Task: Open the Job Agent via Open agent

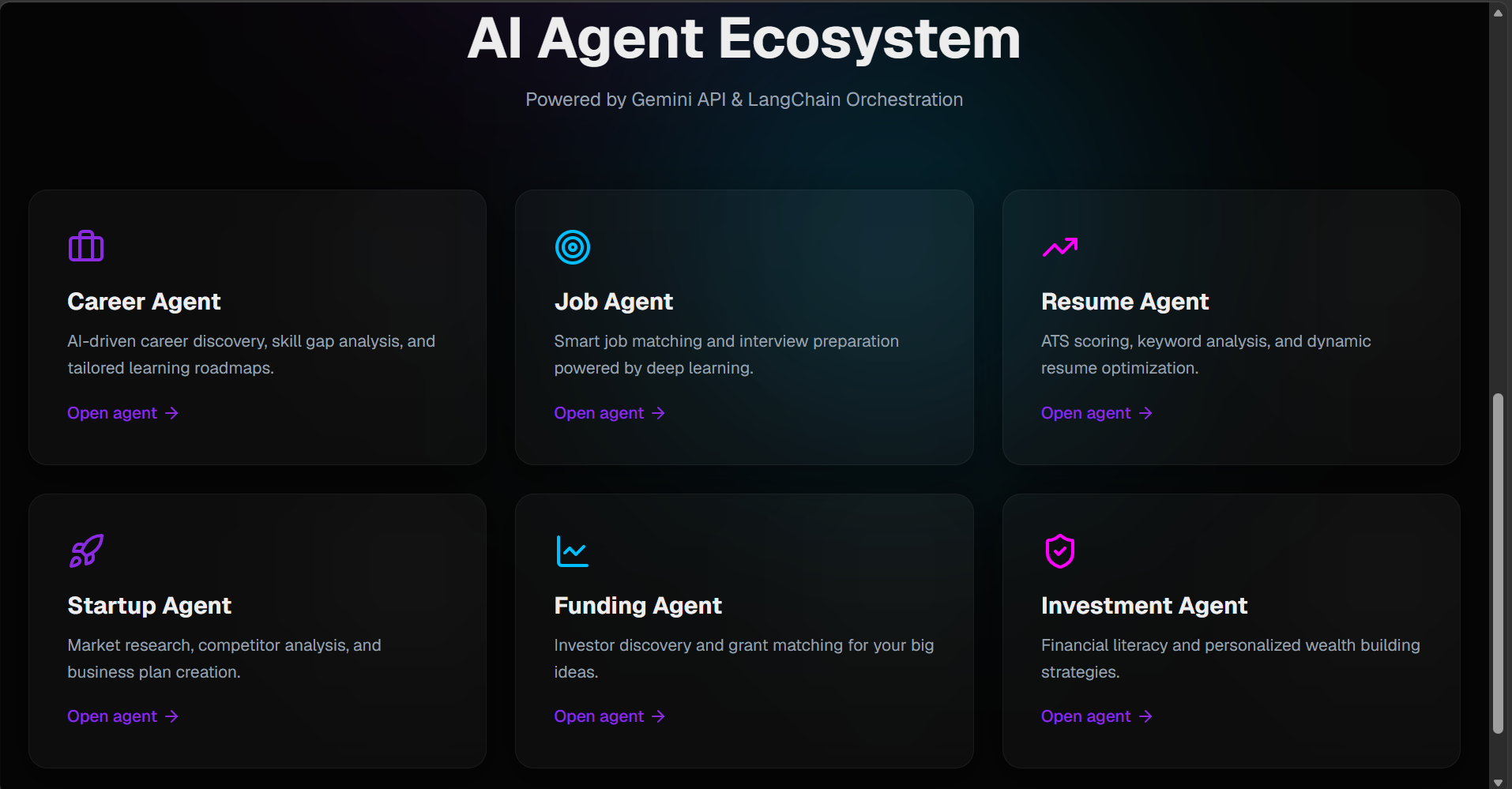Action: (610, 413)
